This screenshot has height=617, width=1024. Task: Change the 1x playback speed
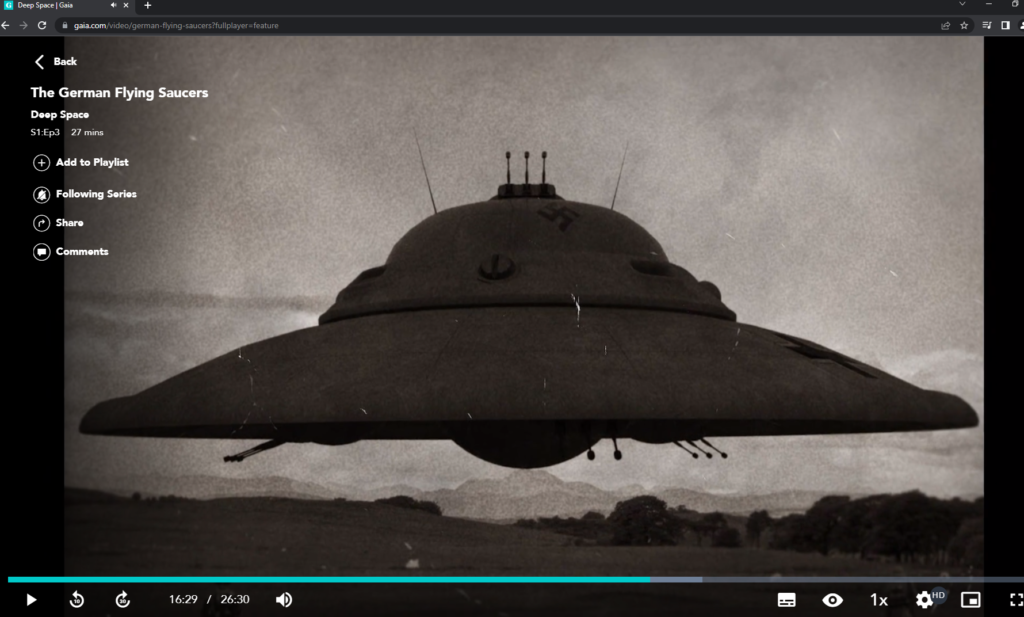pos(878,600)
